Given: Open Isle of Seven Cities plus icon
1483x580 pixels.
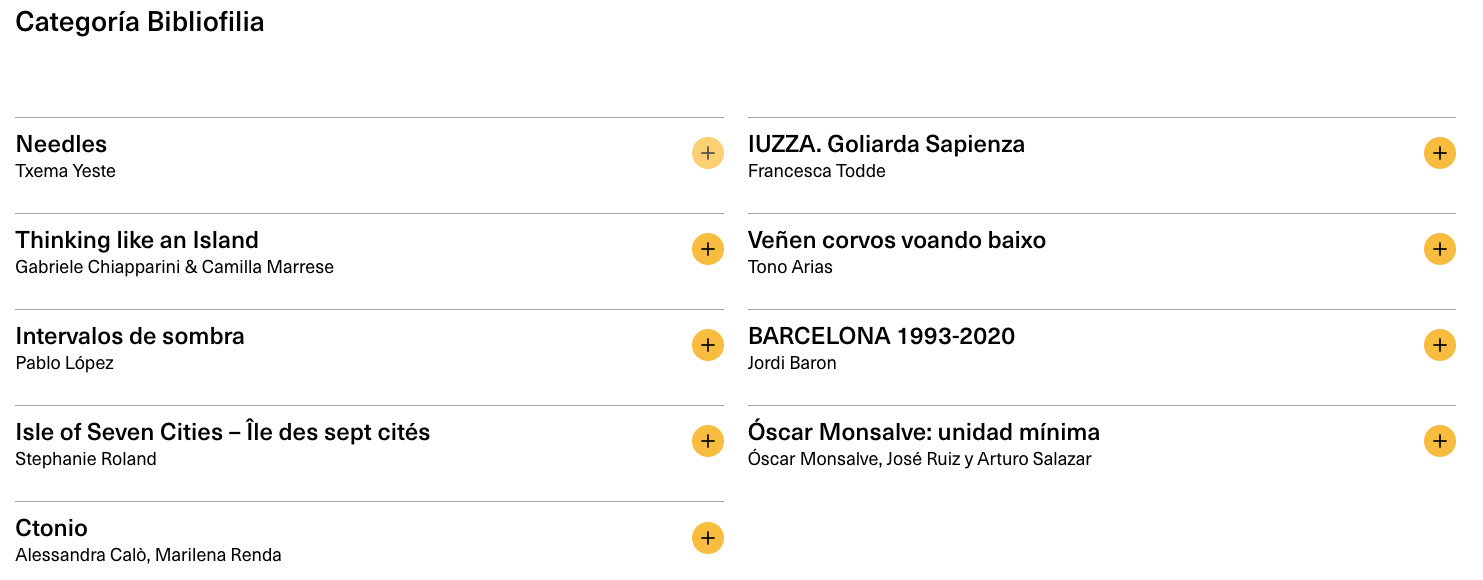Looking at the screenshot, I should click(707, 441).
